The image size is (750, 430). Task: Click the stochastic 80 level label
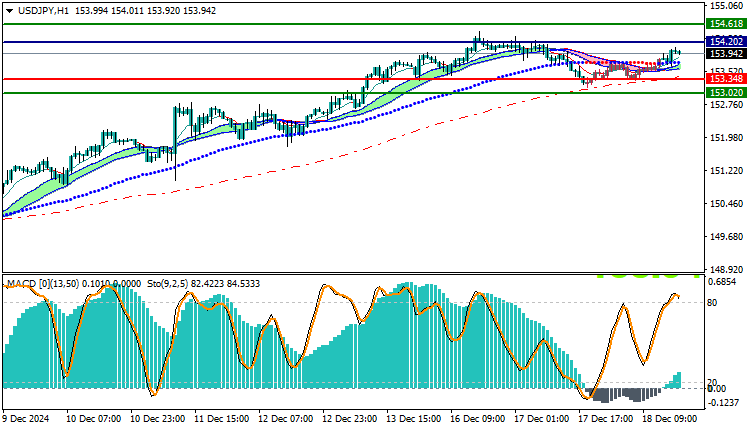[712, 302]
